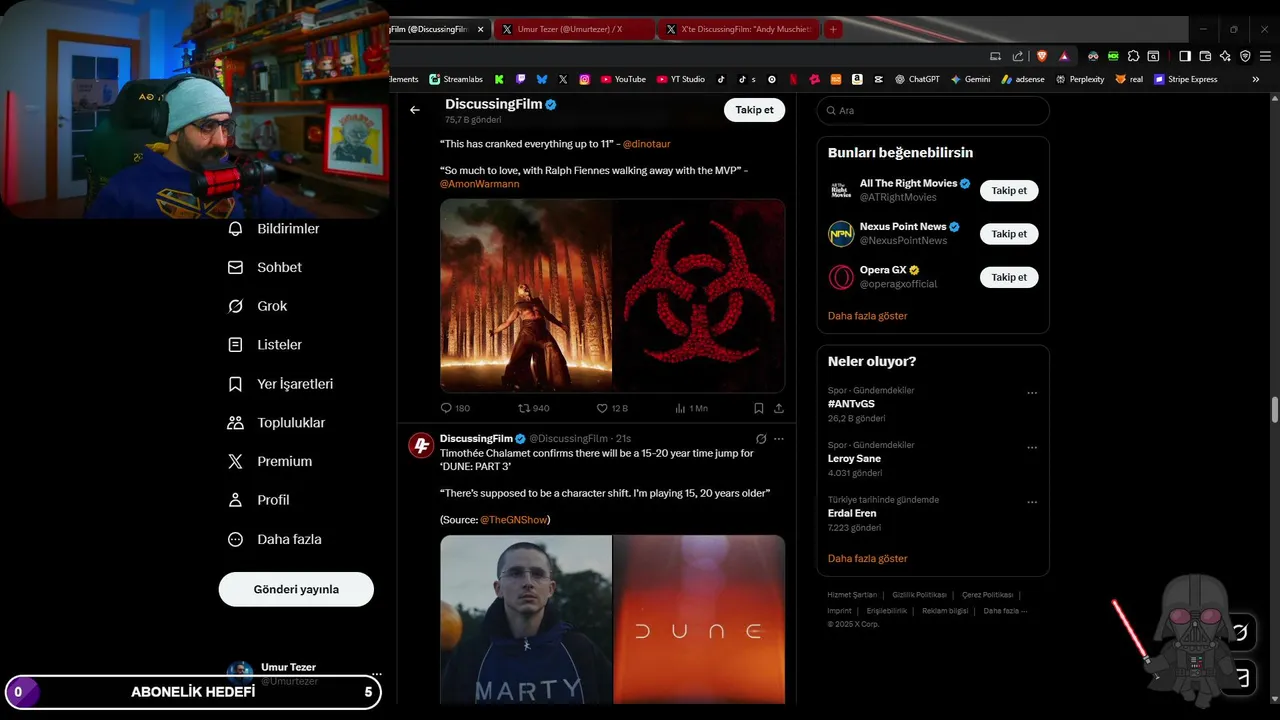The height and width of the screenshot is (720, 1280).
Task: Click the Gönderi yayınla button
Action: 296,589
